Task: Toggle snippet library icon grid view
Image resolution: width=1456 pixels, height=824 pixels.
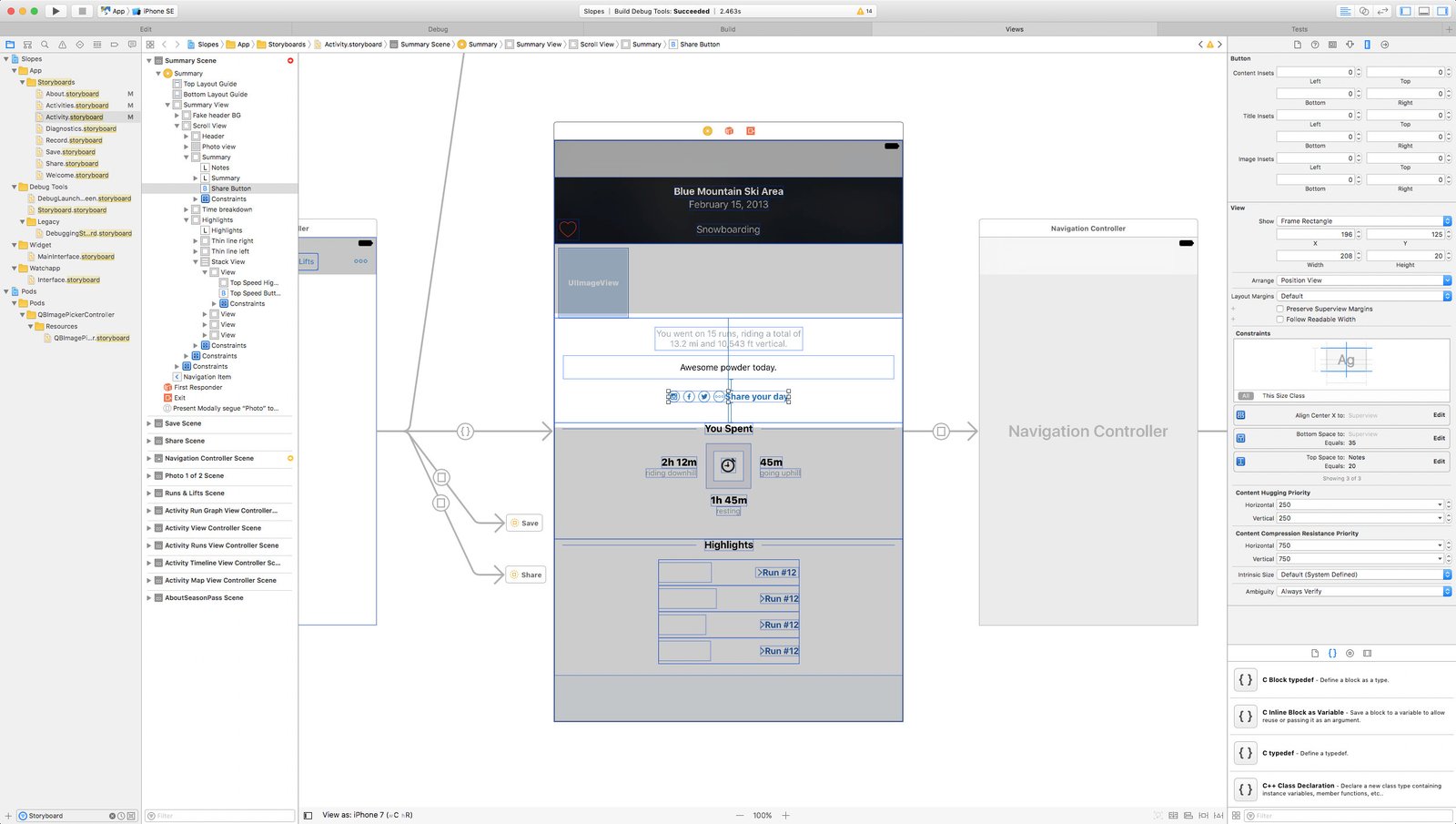Action: pos(1236,815)
